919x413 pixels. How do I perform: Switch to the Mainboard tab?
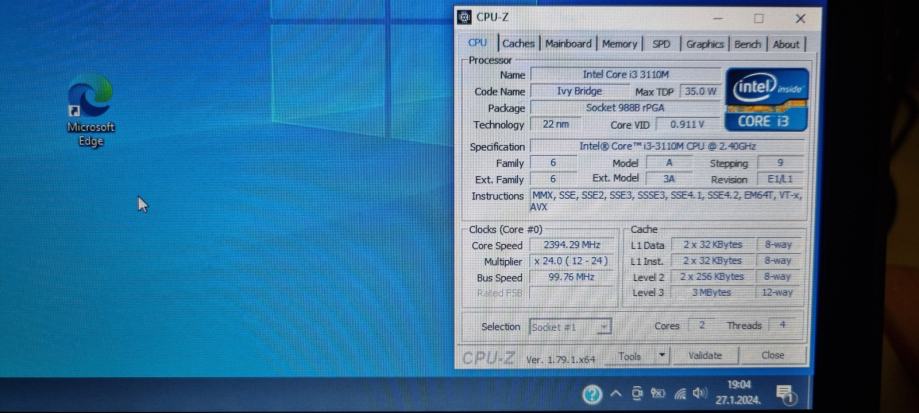pos(569,43)
